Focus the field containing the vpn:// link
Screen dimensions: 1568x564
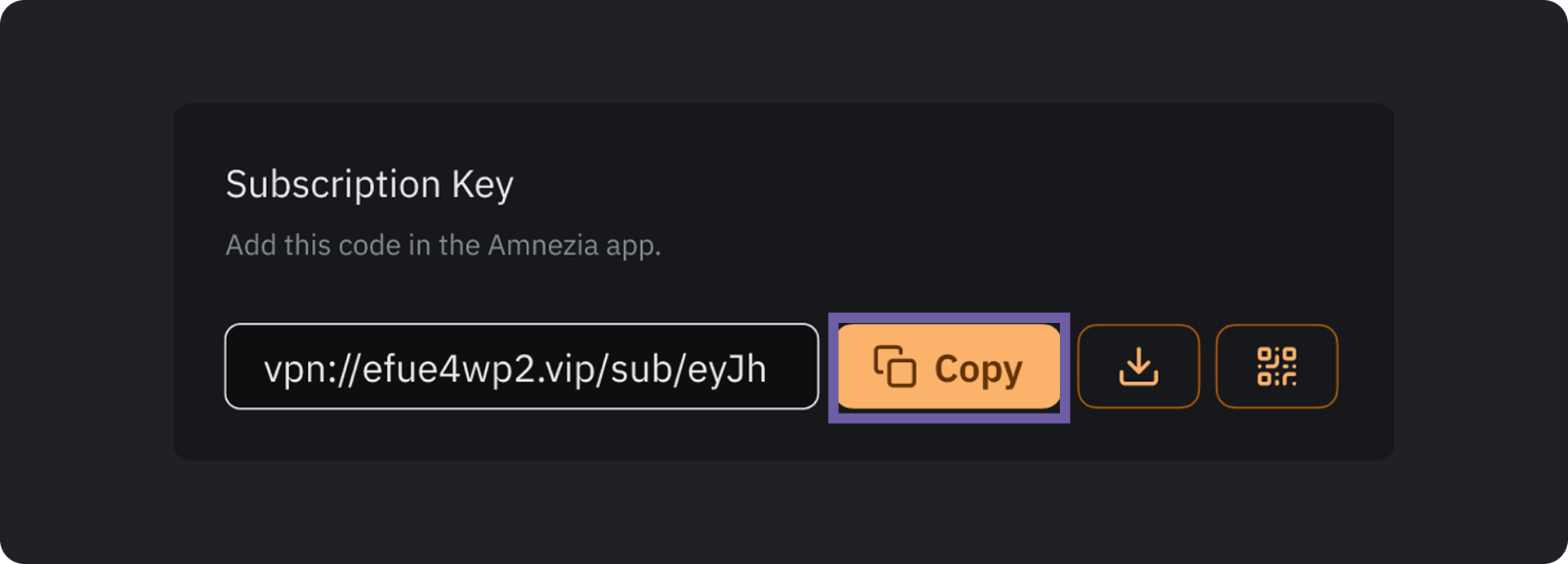click(521, 367)
